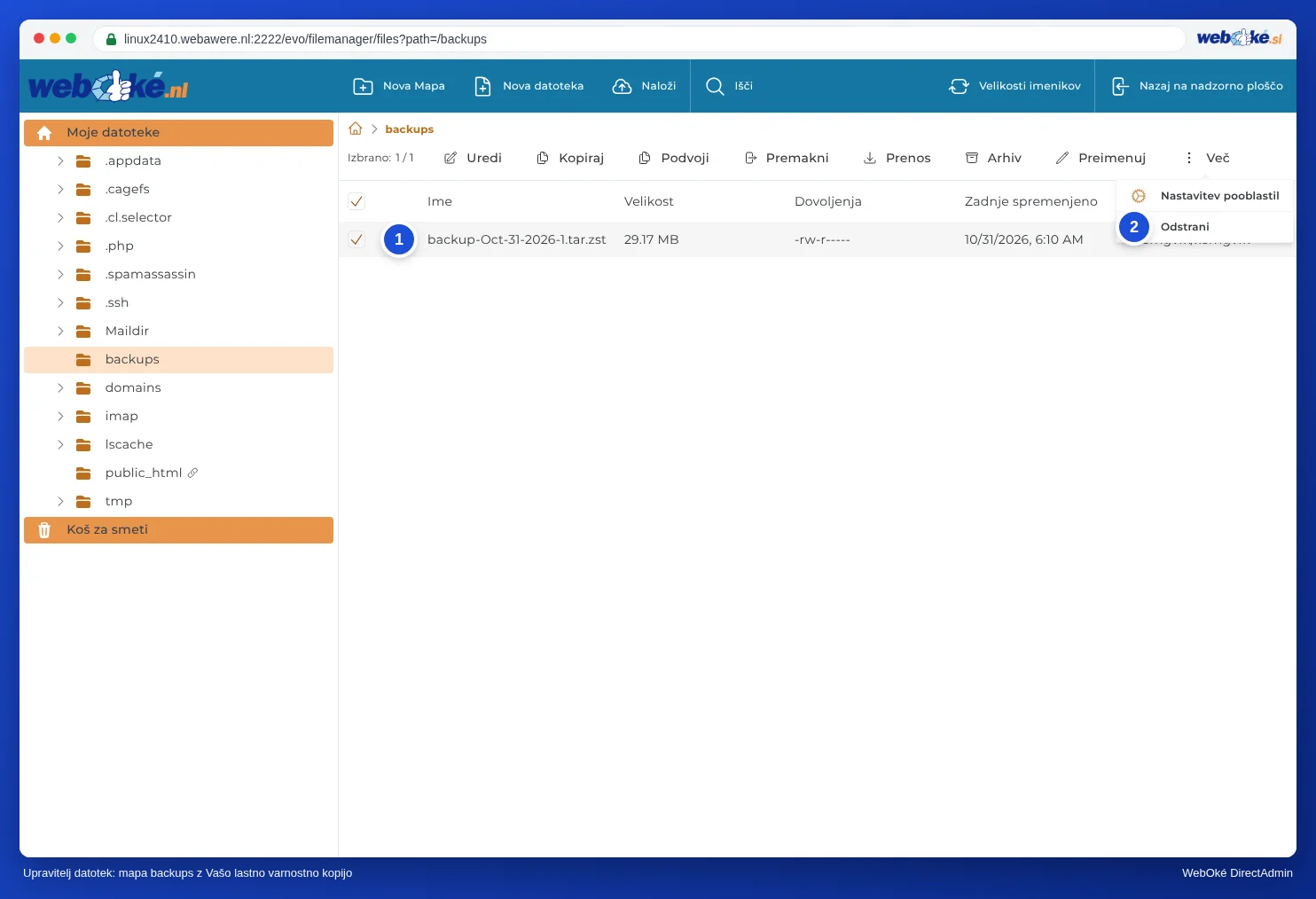The width and height of the screenshot is (1316, 899).
Task: Click the home icon in the breadcrumb
Action: [356, 129]
